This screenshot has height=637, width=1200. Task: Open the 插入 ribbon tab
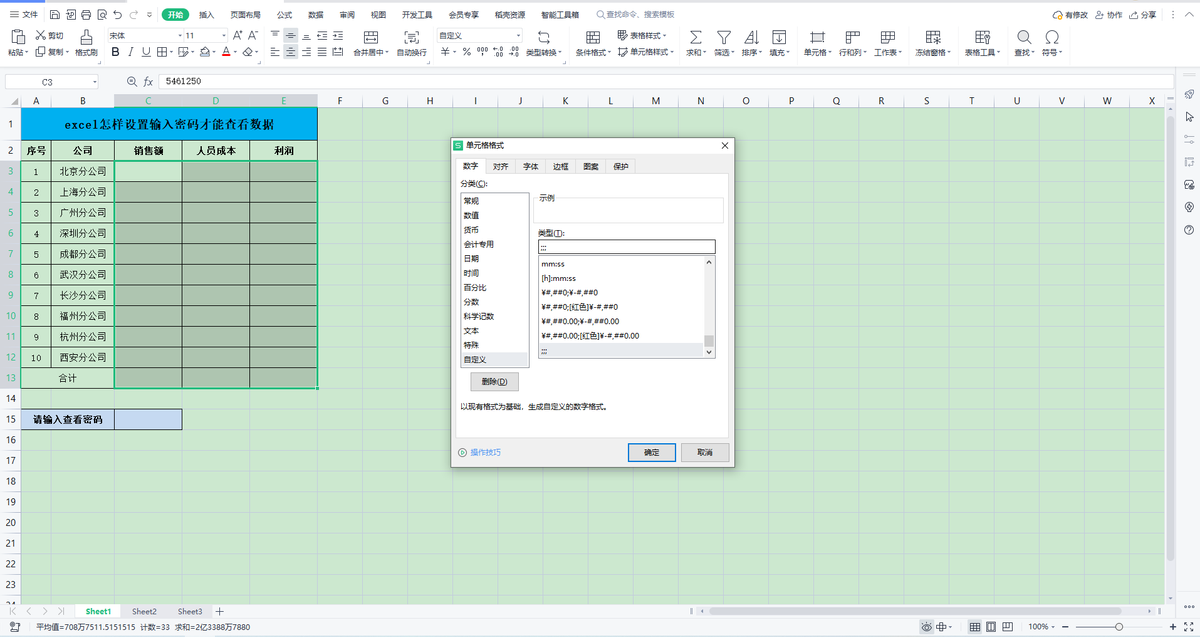pos(206,15)
